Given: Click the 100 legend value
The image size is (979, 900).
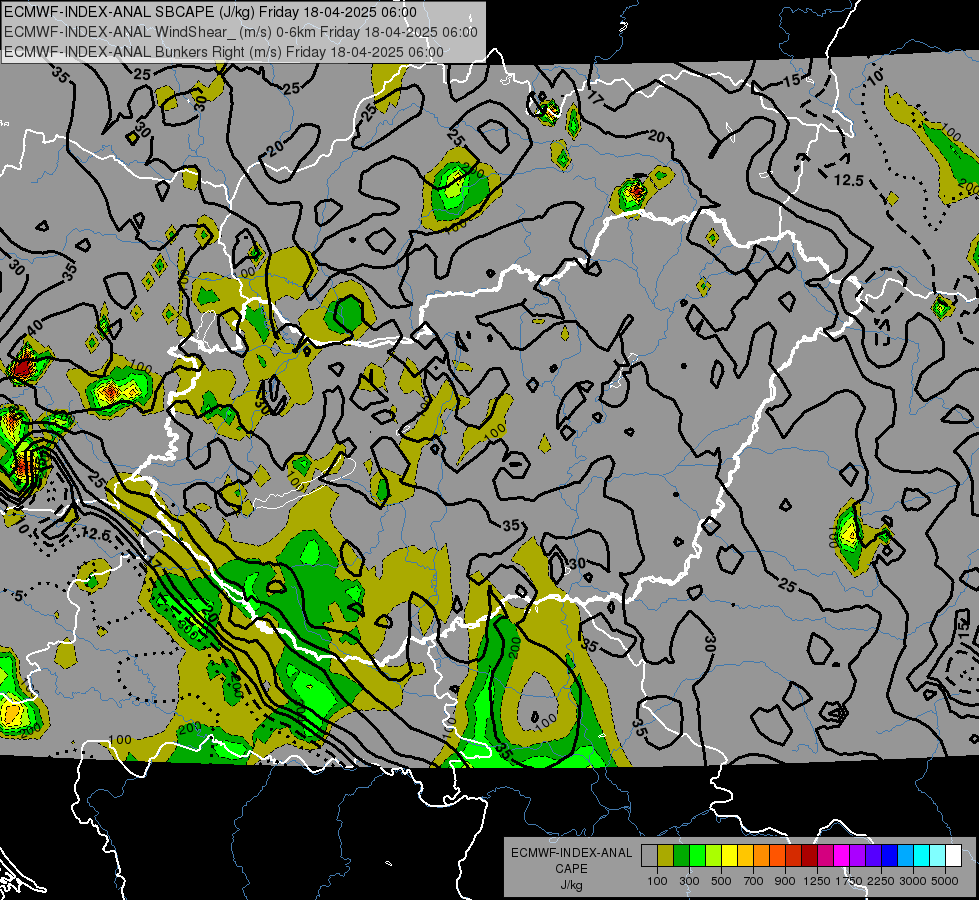Looking at the screenshot, I should click(x=657, y=881).
